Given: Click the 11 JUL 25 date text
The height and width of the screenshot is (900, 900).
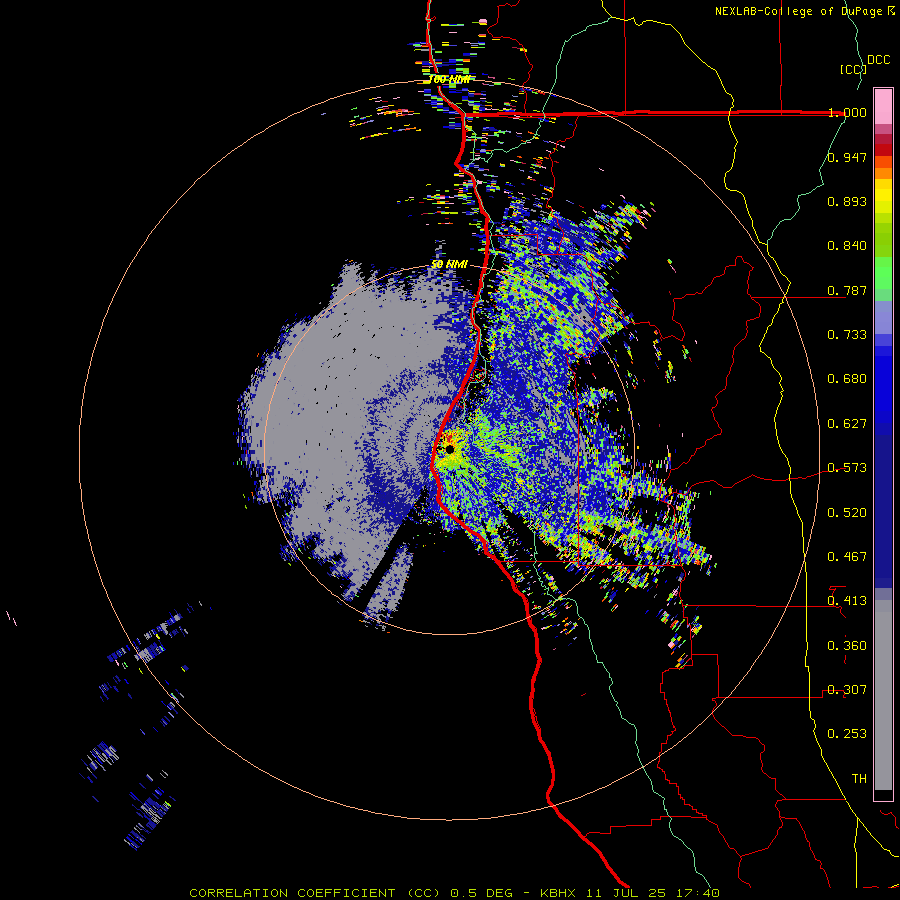Looking at the screenshot, I should pyautogui.click(x=626, y=893).
